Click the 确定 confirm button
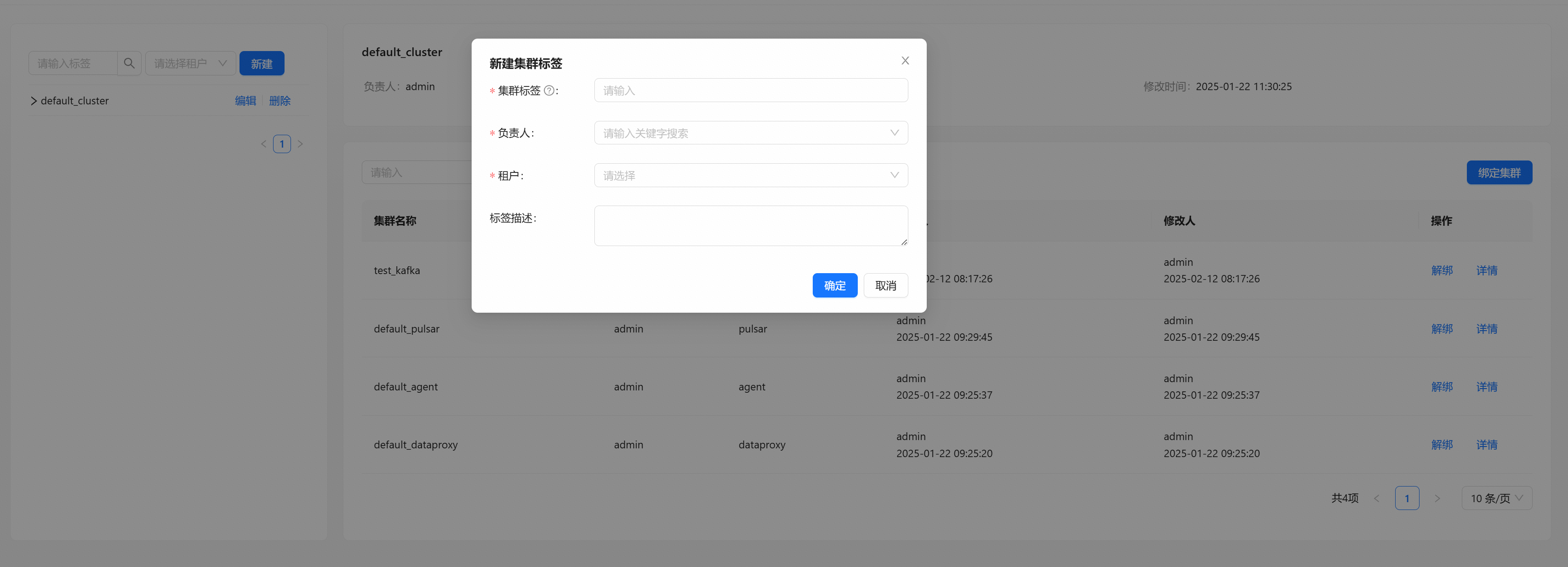Viewport: 1568px width, 567px height. pos(834,286)
